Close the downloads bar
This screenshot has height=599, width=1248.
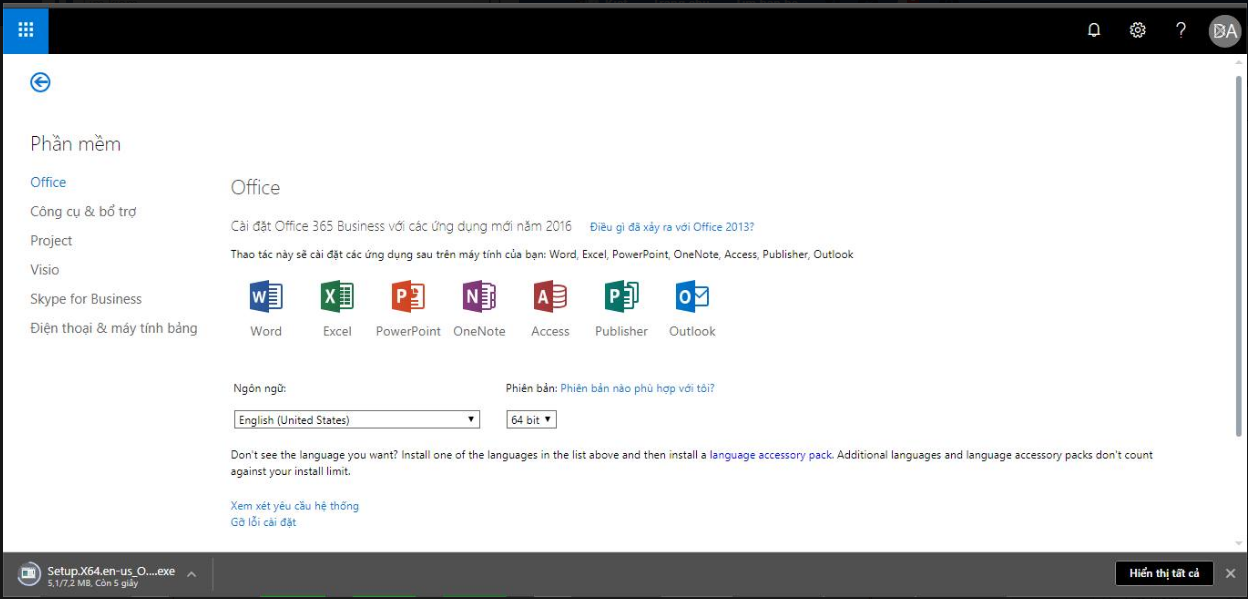[x=1231, y=573]
